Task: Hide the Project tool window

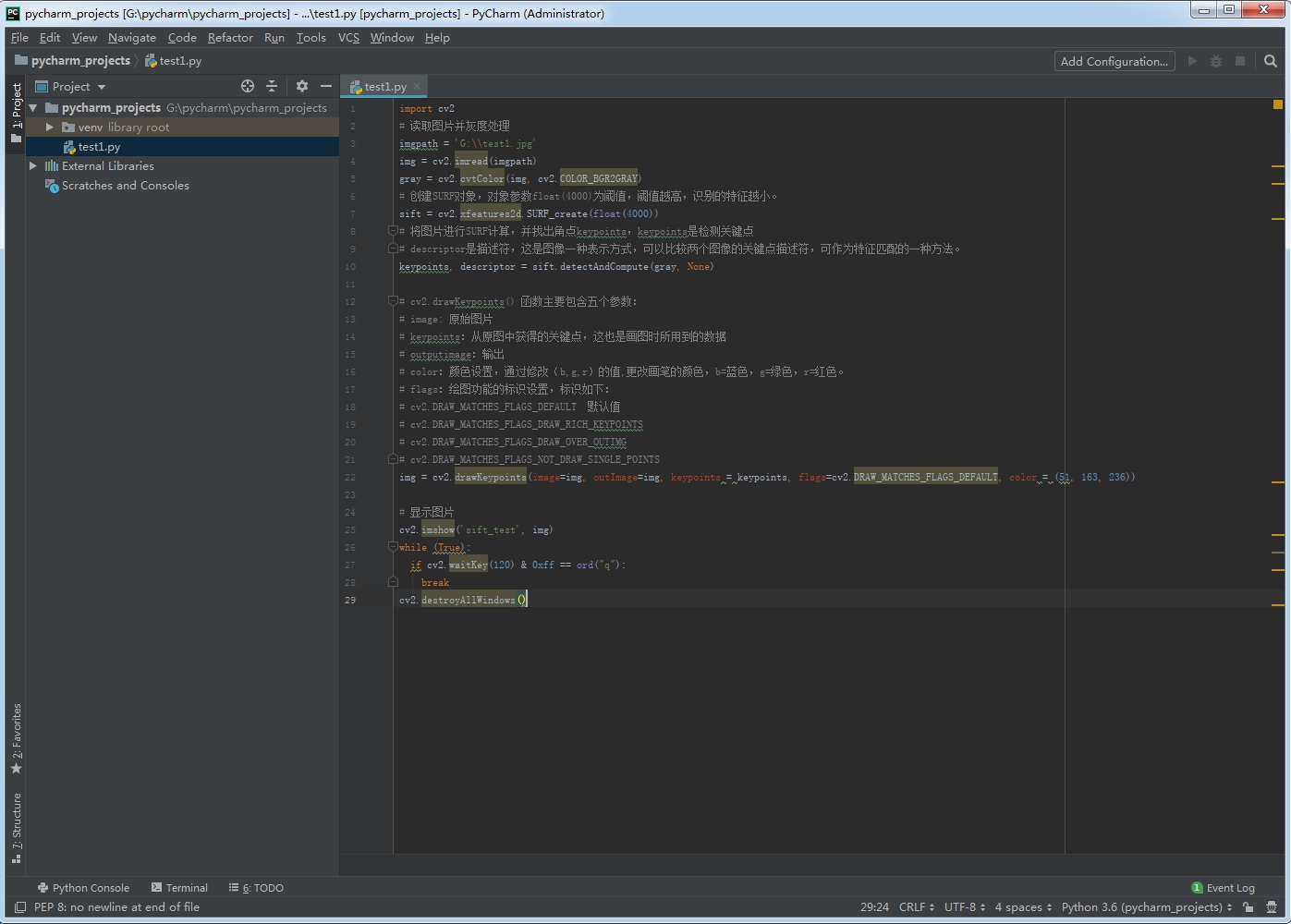Action: coord(327,85)
